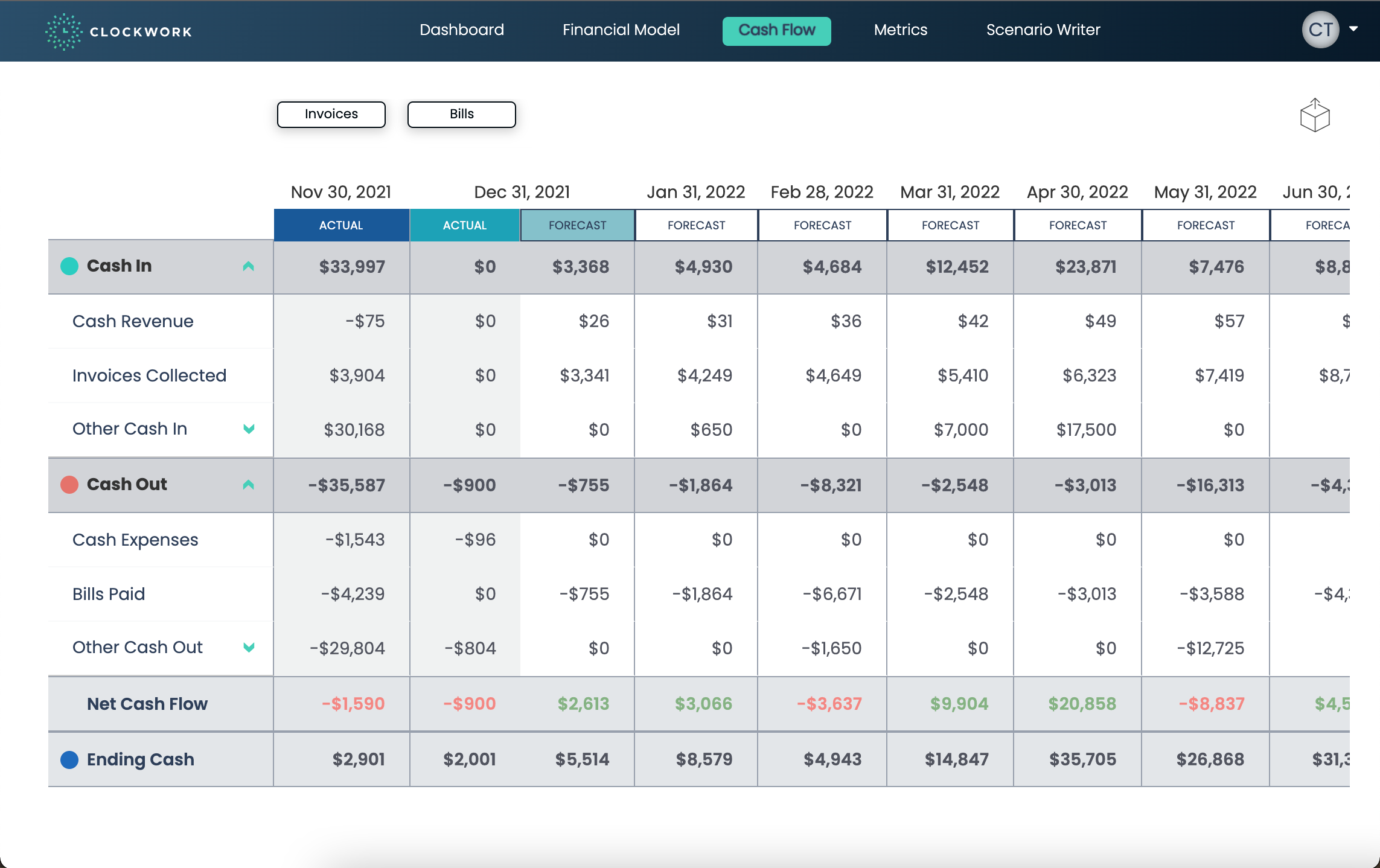
Task: Toggle the Invoices filter
Action: coord(331,114)
